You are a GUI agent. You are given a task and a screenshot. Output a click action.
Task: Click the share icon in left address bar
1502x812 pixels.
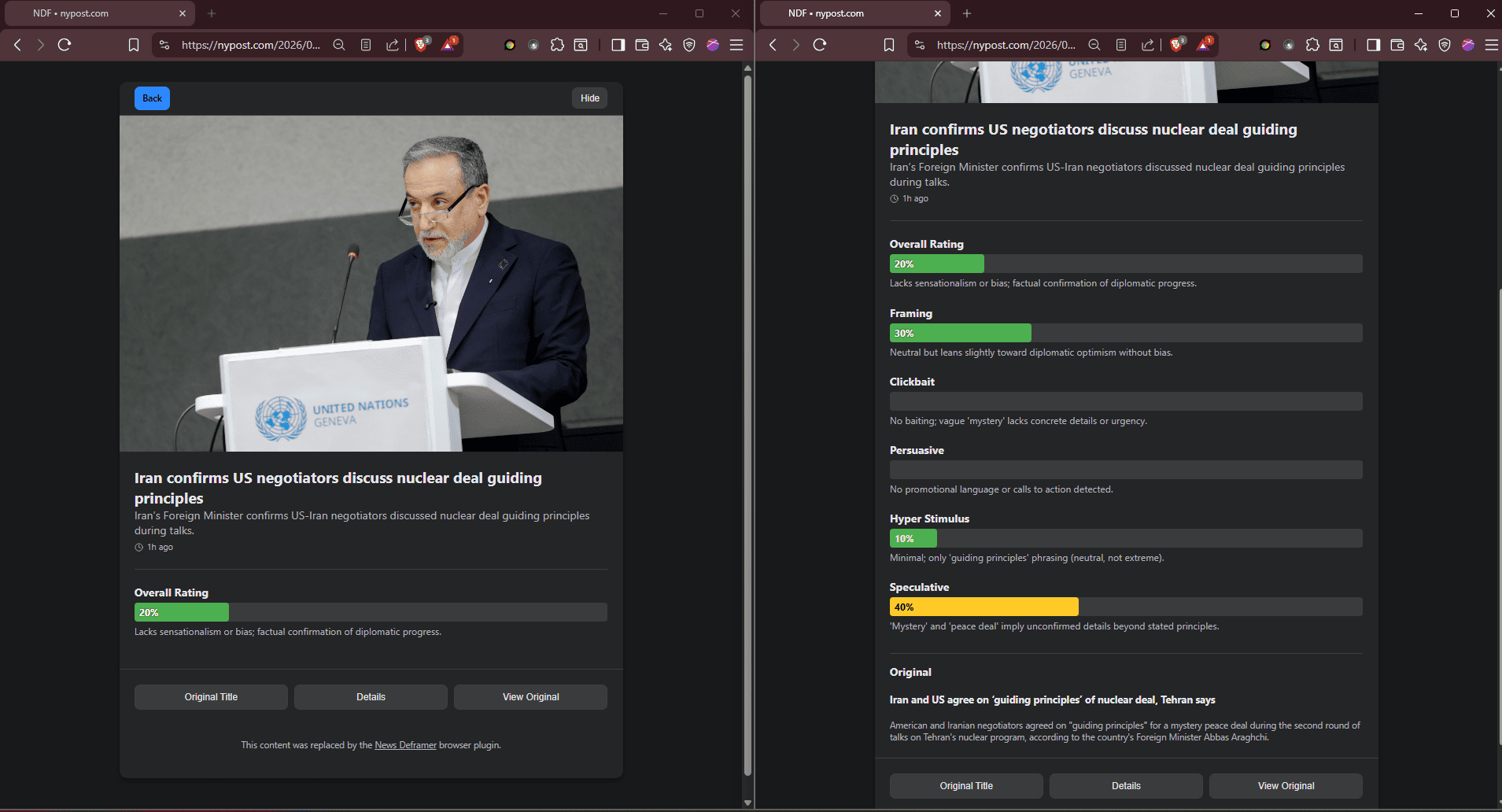(392, 45)
